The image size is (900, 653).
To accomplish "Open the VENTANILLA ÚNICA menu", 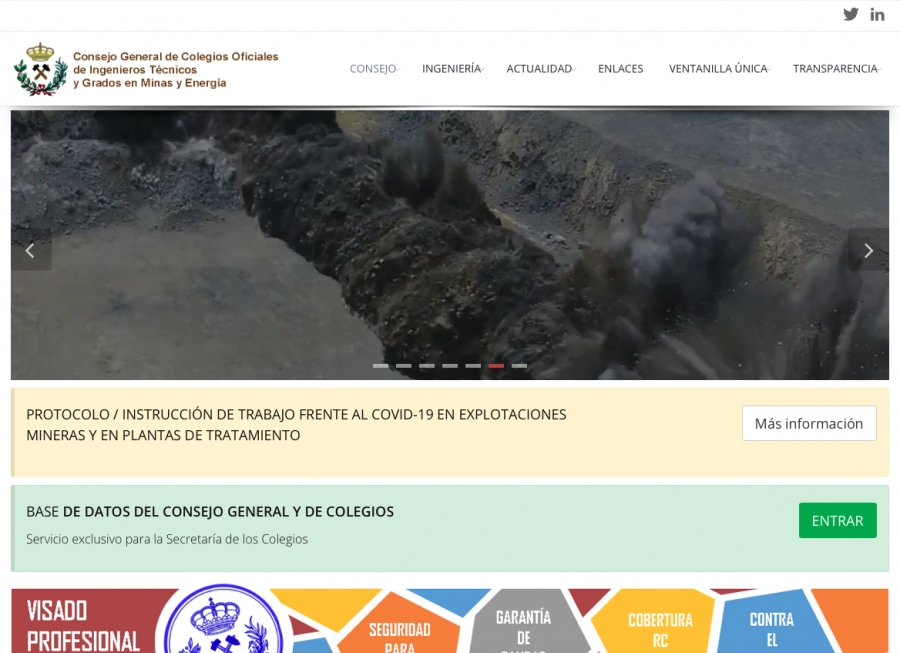I will (x=718, y=69).
